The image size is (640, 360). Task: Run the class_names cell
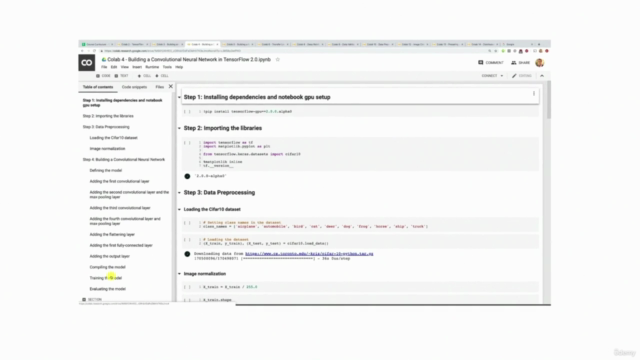pos(187,223)
